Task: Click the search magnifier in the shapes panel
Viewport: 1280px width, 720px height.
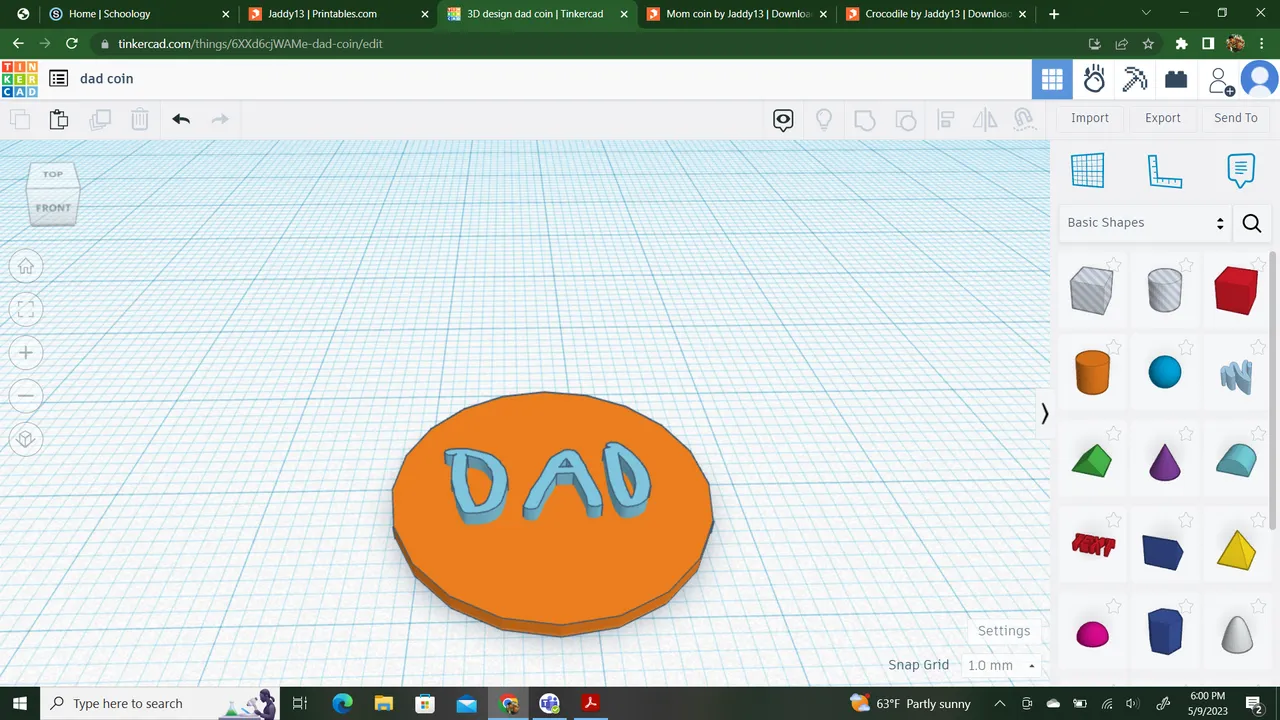Action: [x=1252, y=222]
